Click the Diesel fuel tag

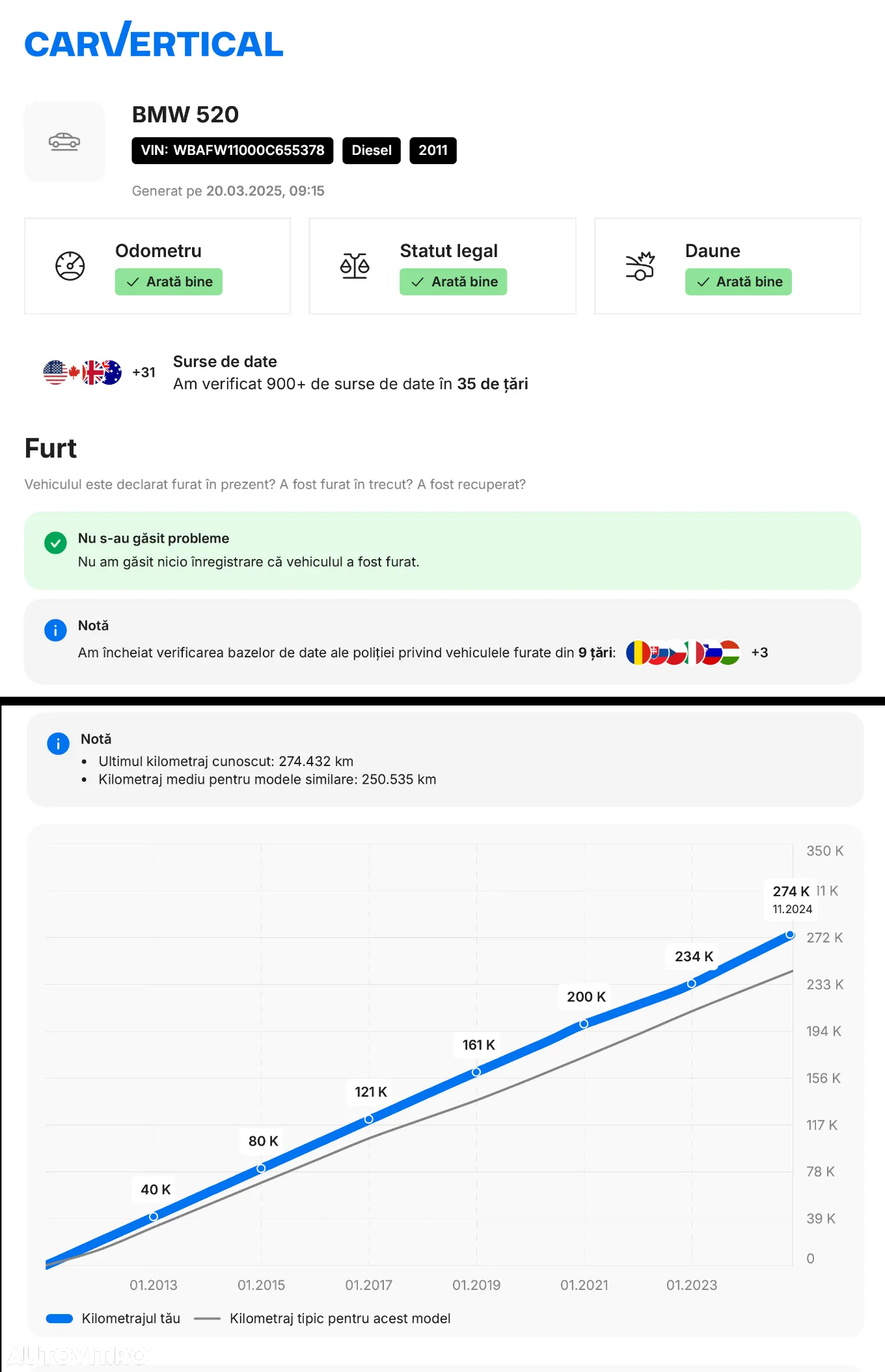click(372, 150)
